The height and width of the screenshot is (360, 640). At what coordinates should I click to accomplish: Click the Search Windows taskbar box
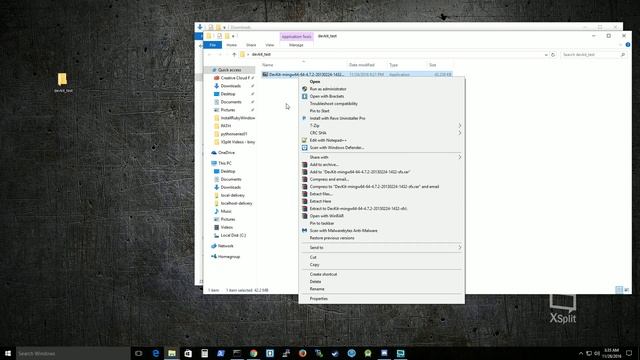click(x=73, y=353)
